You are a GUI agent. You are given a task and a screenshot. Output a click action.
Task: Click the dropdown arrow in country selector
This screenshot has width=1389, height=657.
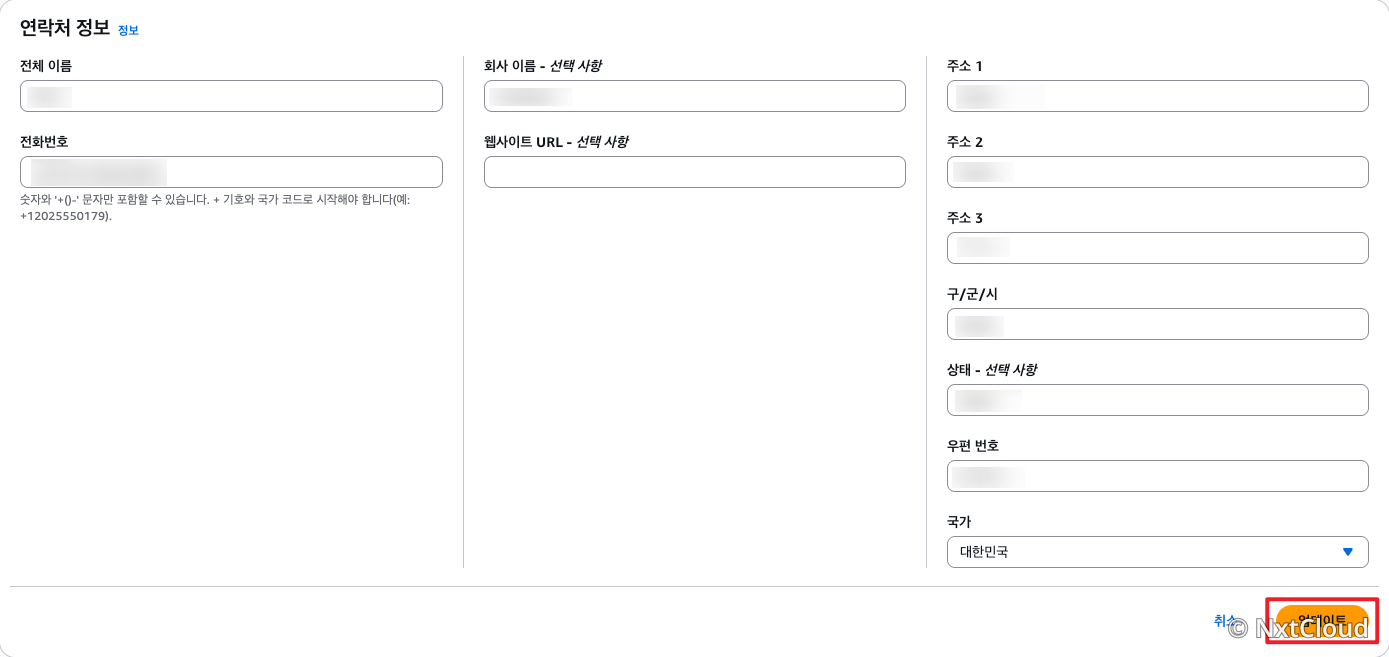pos(1347,552)
